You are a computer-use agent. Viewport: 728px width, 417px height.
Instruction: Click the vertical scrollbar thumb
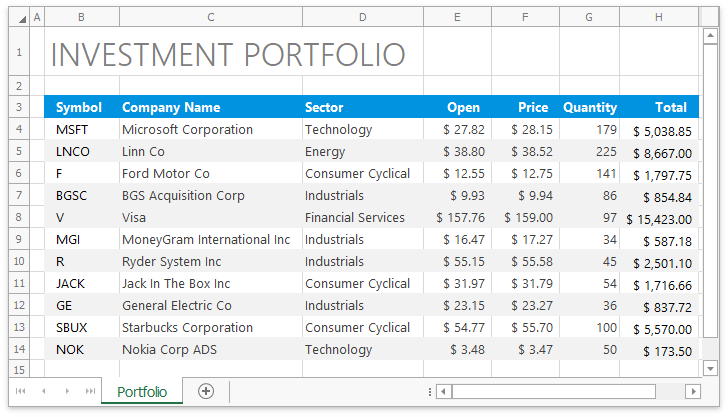coord(710,191)
